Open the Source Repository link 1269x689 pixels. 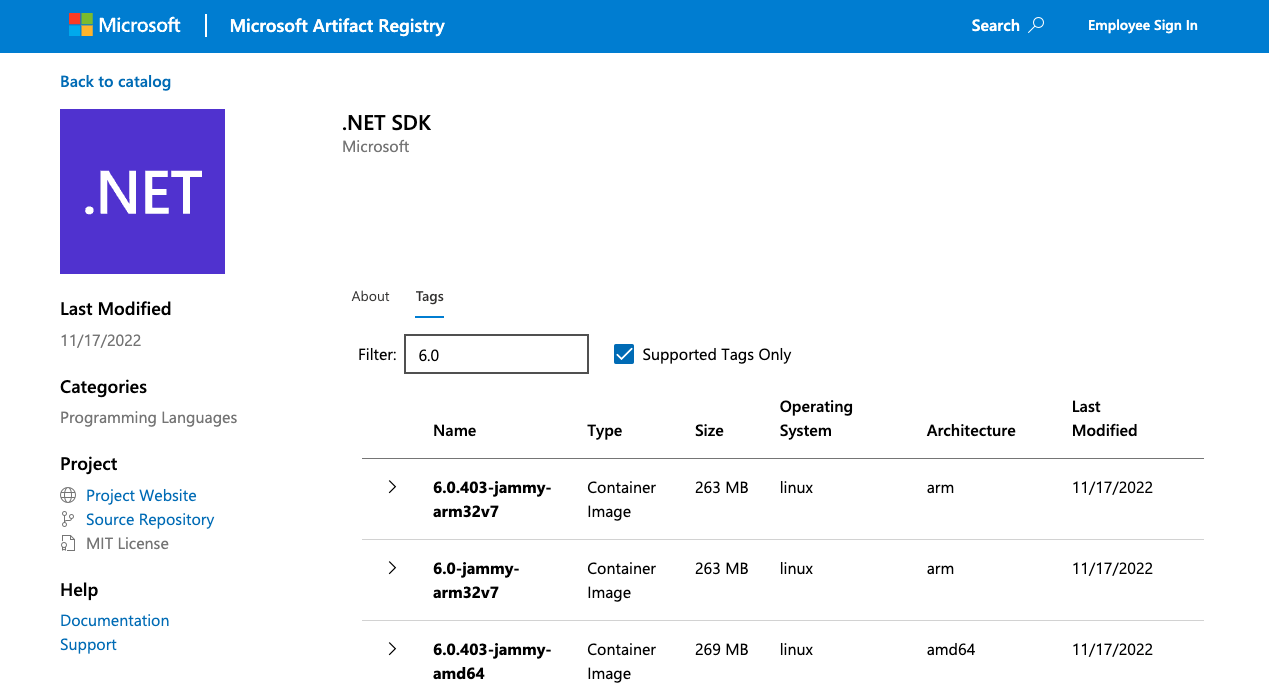point(150,519)
